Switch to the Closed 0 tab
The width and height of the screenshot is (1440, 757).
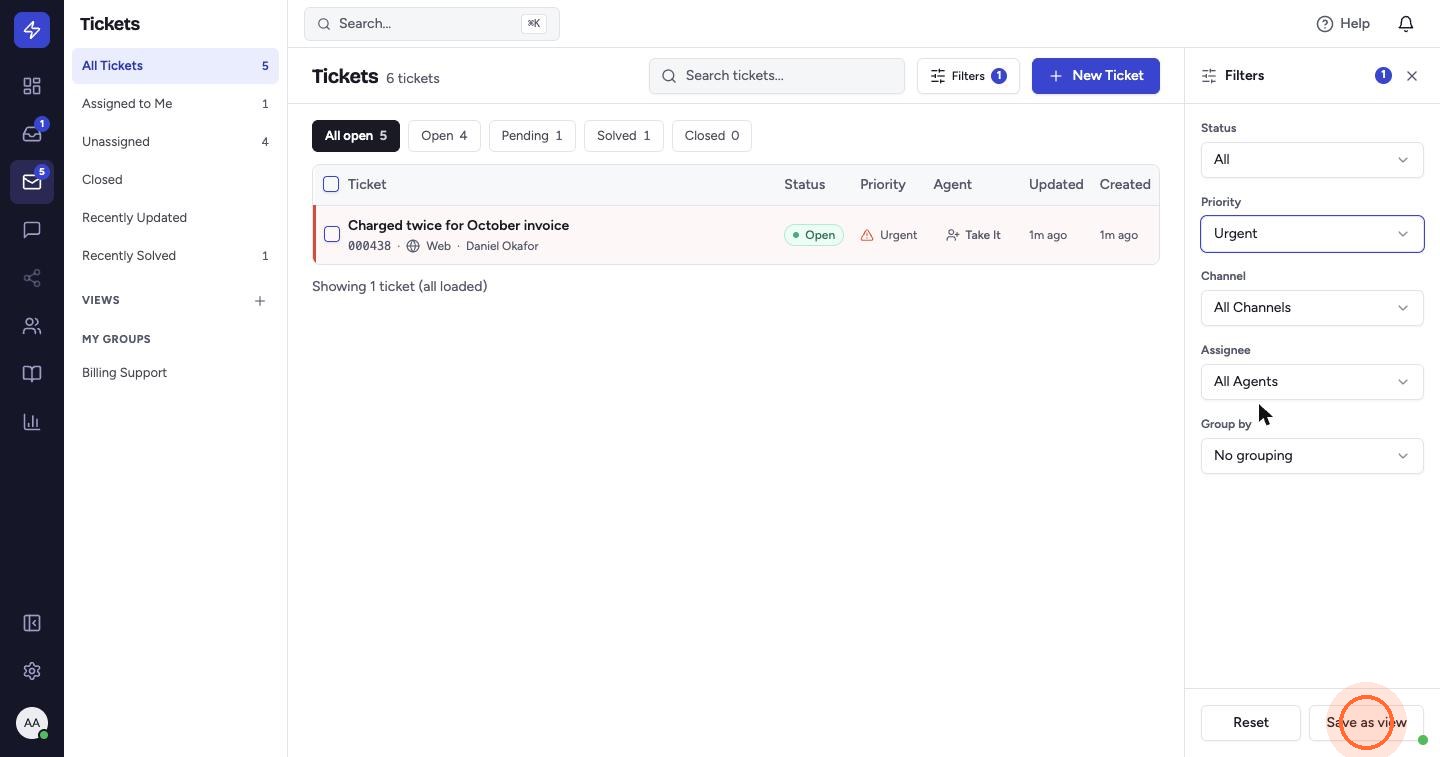[712, 136]
